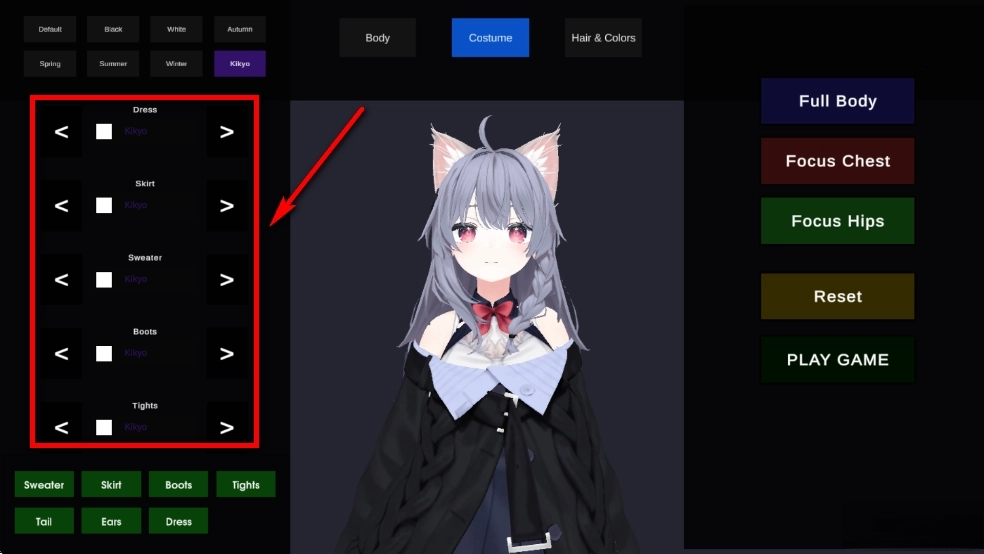Screen dimensions: 984x554
Task: Apply the Autumn color preset
Action: [240, 29]
